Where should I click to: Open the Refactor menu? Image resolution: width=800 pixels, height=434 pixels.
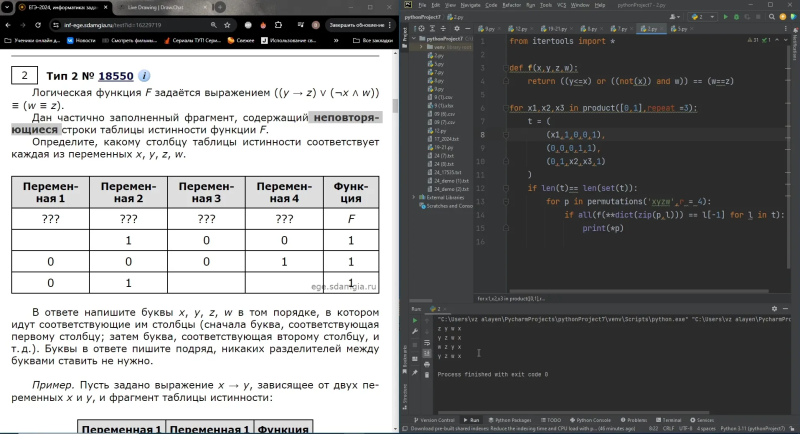coord(511,5)
